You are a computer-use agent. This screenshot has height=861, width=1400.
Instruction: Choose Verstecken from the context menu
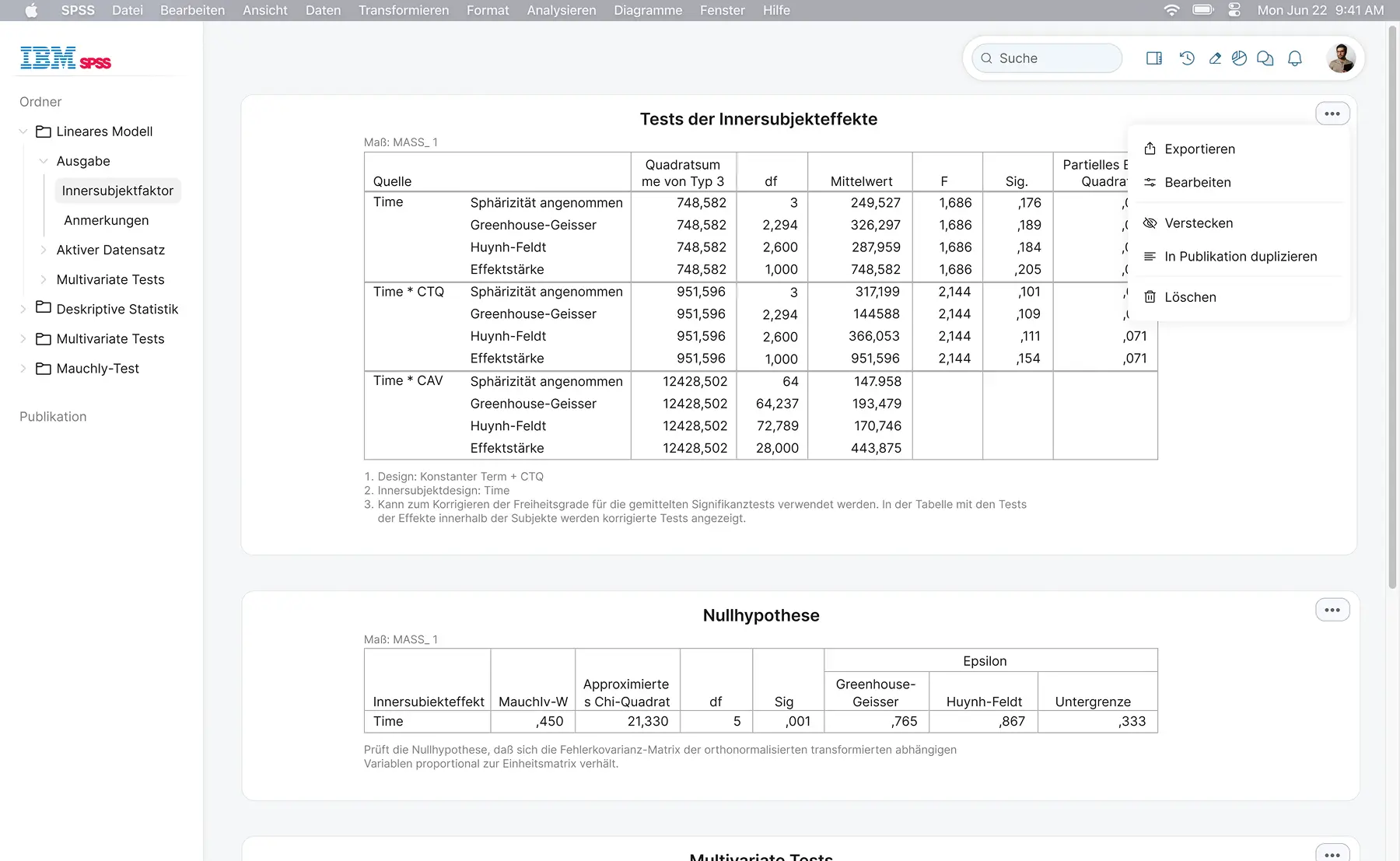pyautogui.click(x=1238, y=223)
